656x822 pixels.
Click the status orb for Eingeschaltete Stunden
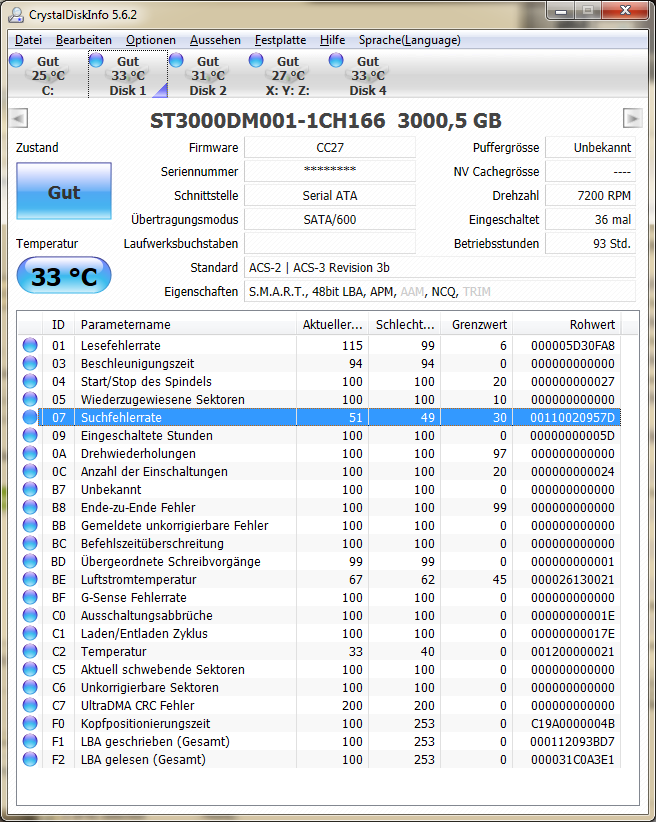[x=30, y=435]
